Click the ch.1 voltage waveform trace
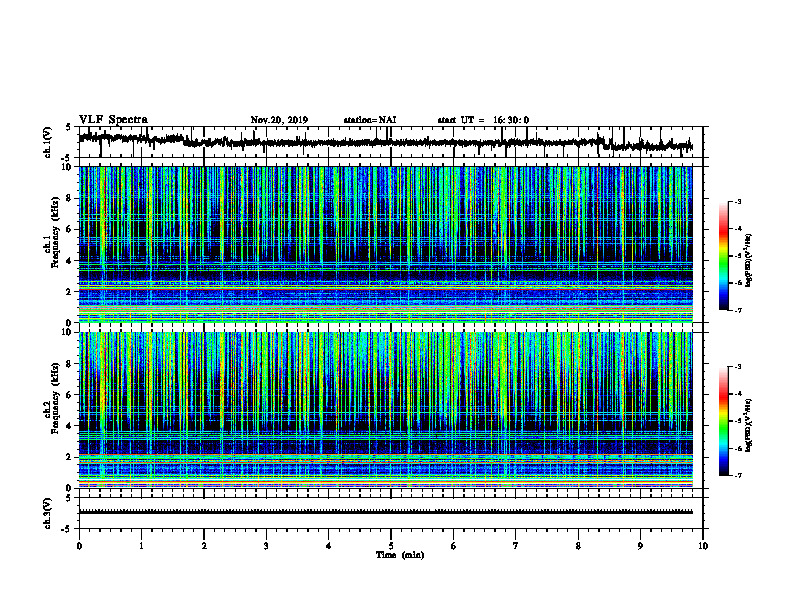Image resolution: width=792 pixels, height=612 pixels. pyautogui.click(x=385, y=142)
